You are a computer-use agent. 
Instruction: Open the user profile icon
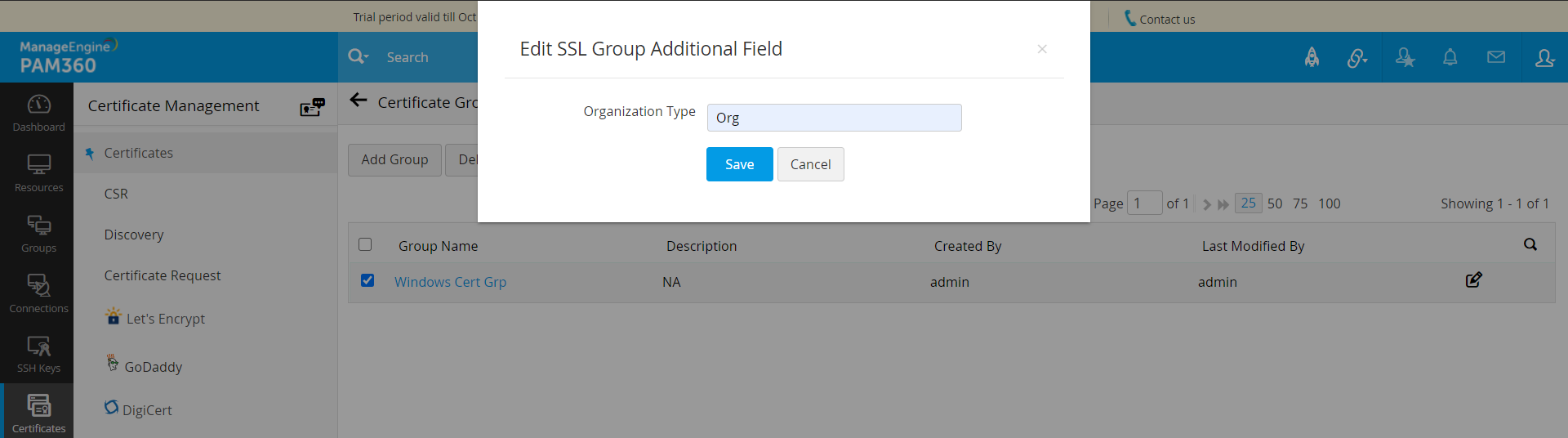click(1543, 57)
